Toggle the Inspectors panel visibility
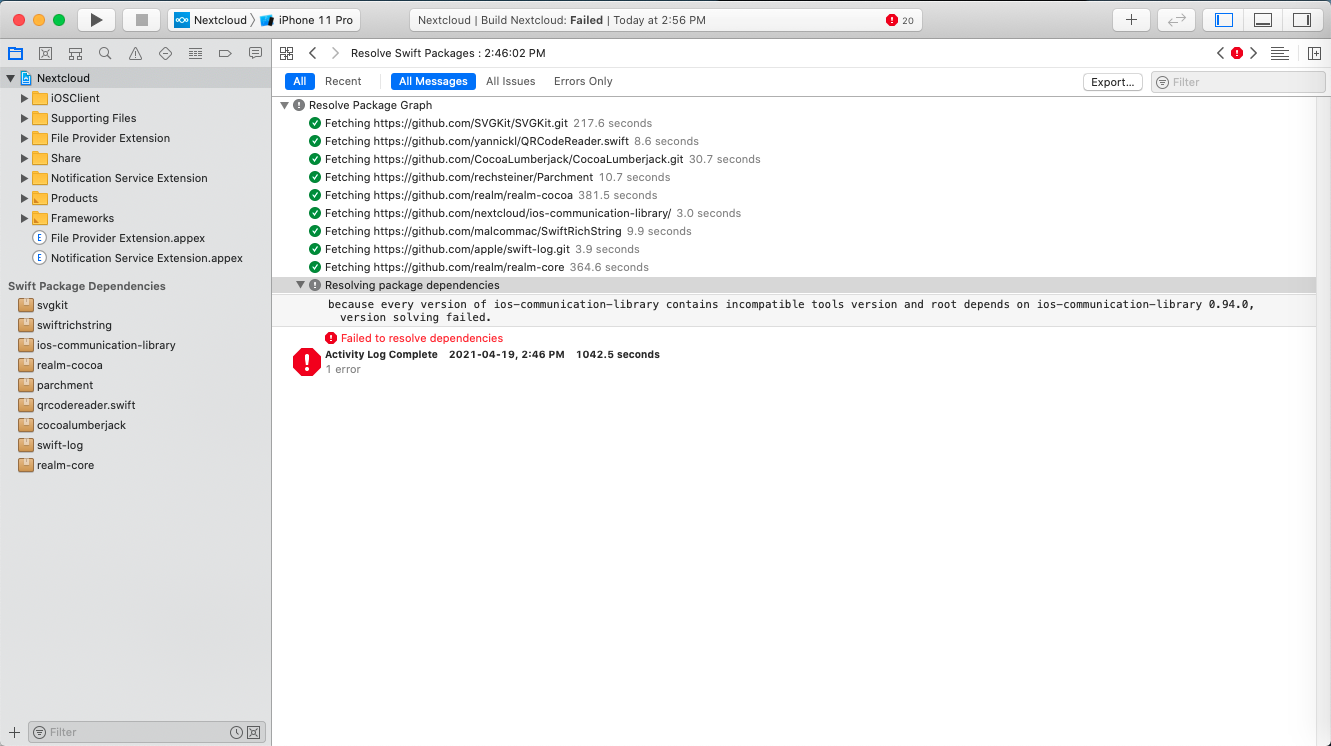The image size is (1331, 746). [1301, 20]
